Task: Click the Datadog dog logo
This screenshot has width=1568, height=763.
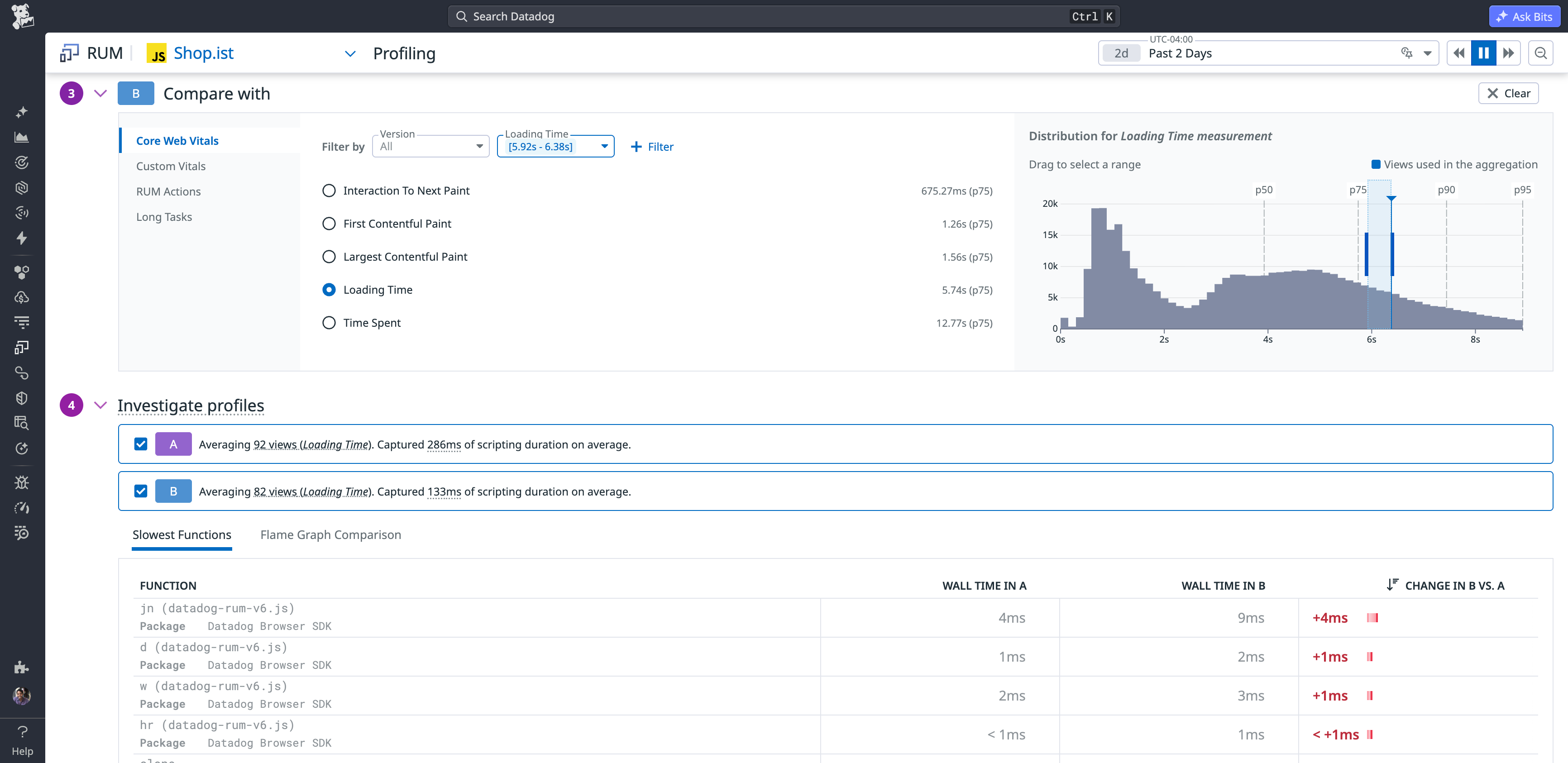Action: (23, 16)
